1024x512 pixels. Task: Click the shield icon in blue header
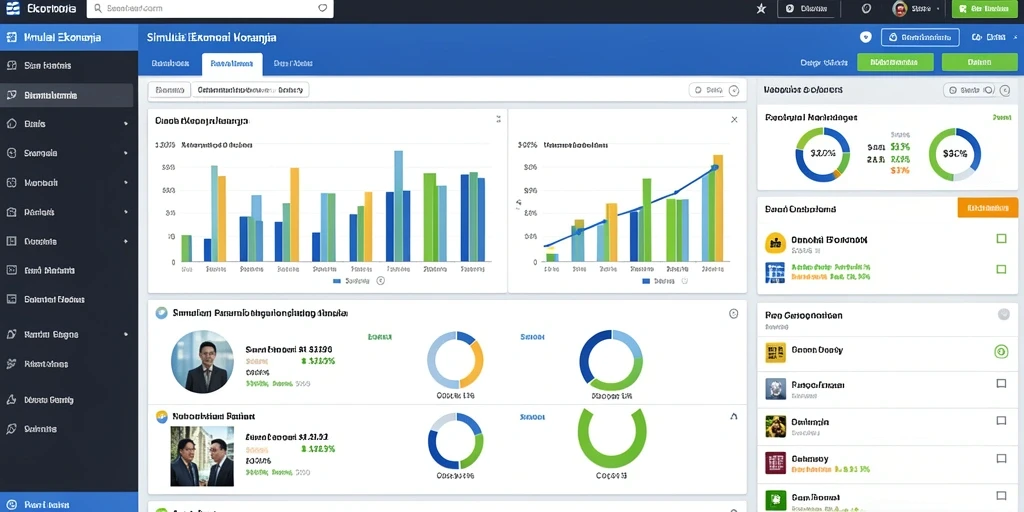click(866, 37)
